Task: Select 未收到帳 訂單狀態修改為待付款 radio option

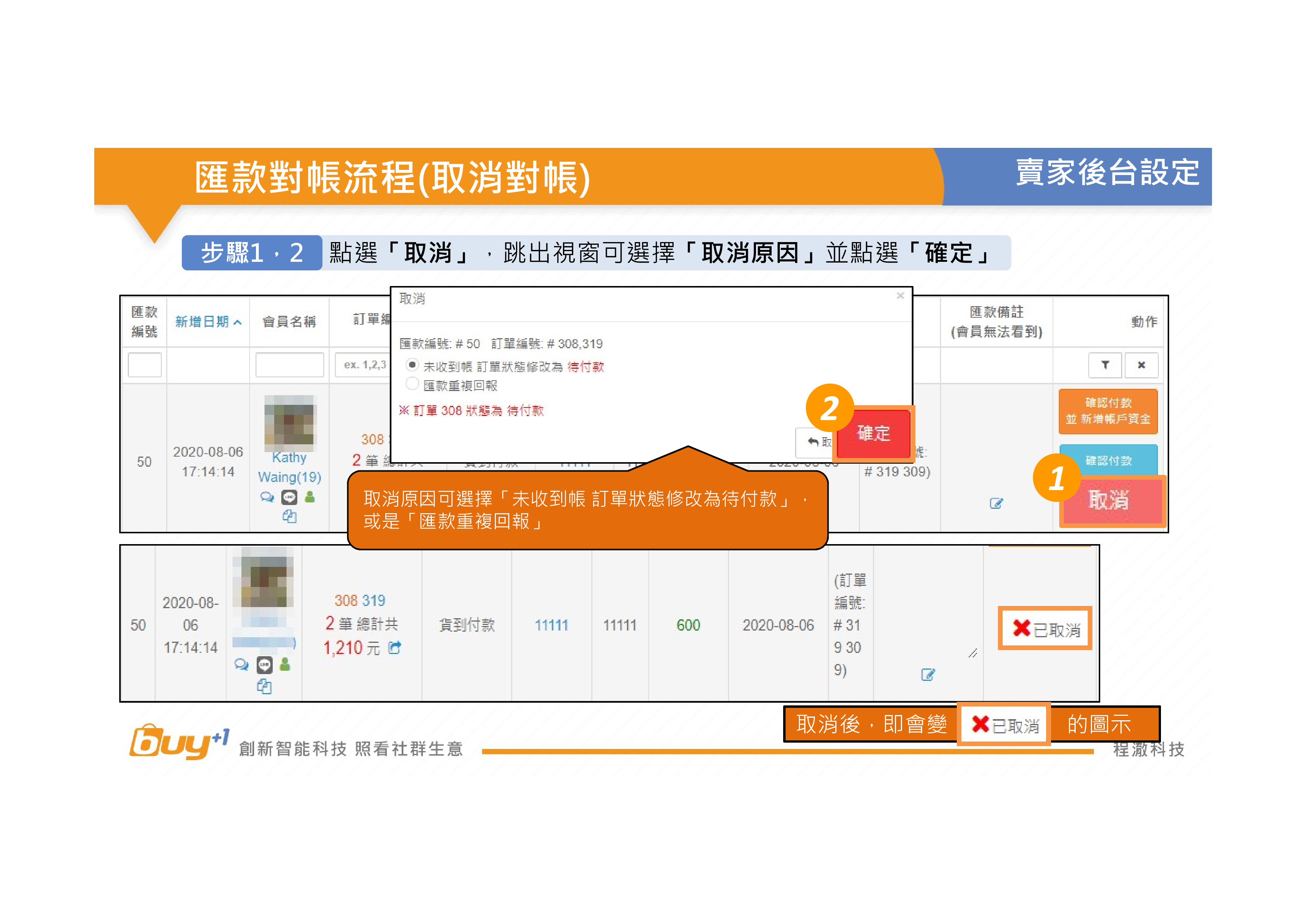Action: coord(412,365)
